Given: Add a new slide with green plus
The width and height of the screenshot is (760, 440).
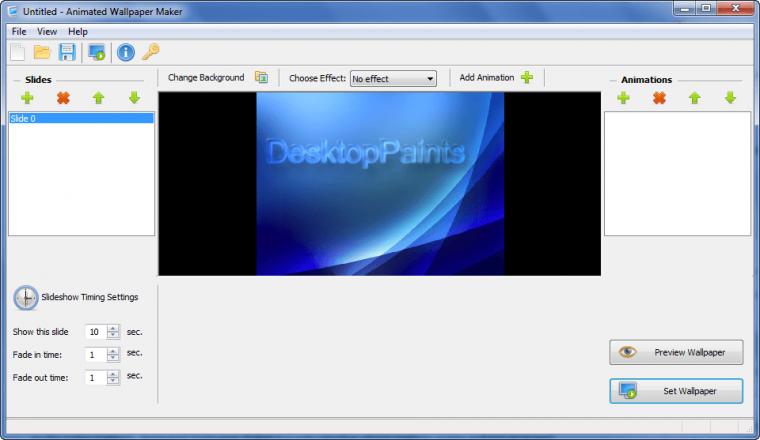Looking at the screenshot, I should (x=27, y=98).
